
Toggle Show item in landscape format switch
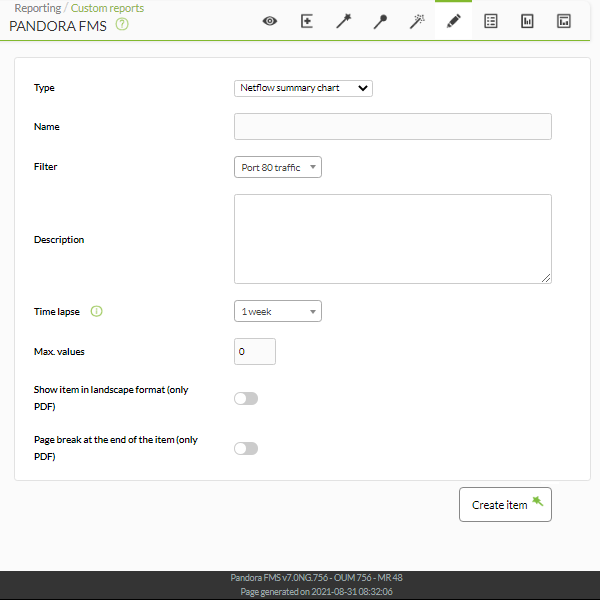click(246, 399)
